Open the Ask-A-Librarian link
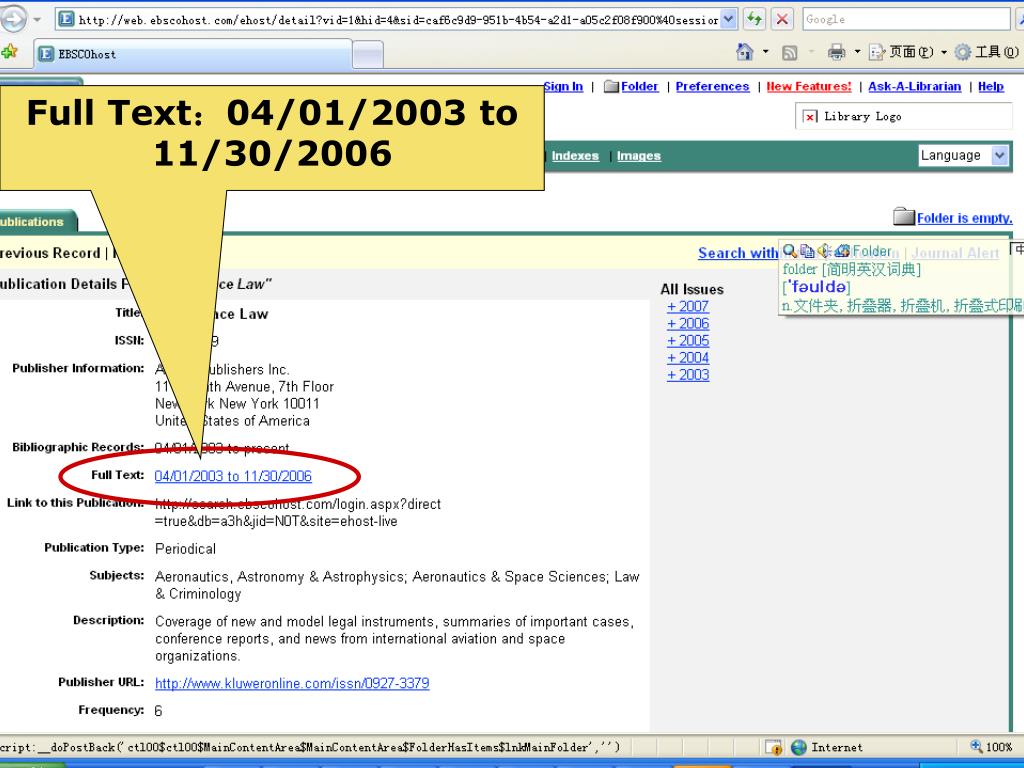The height and width of the screenshot is (768, 1024). click(x=914, y=86)
